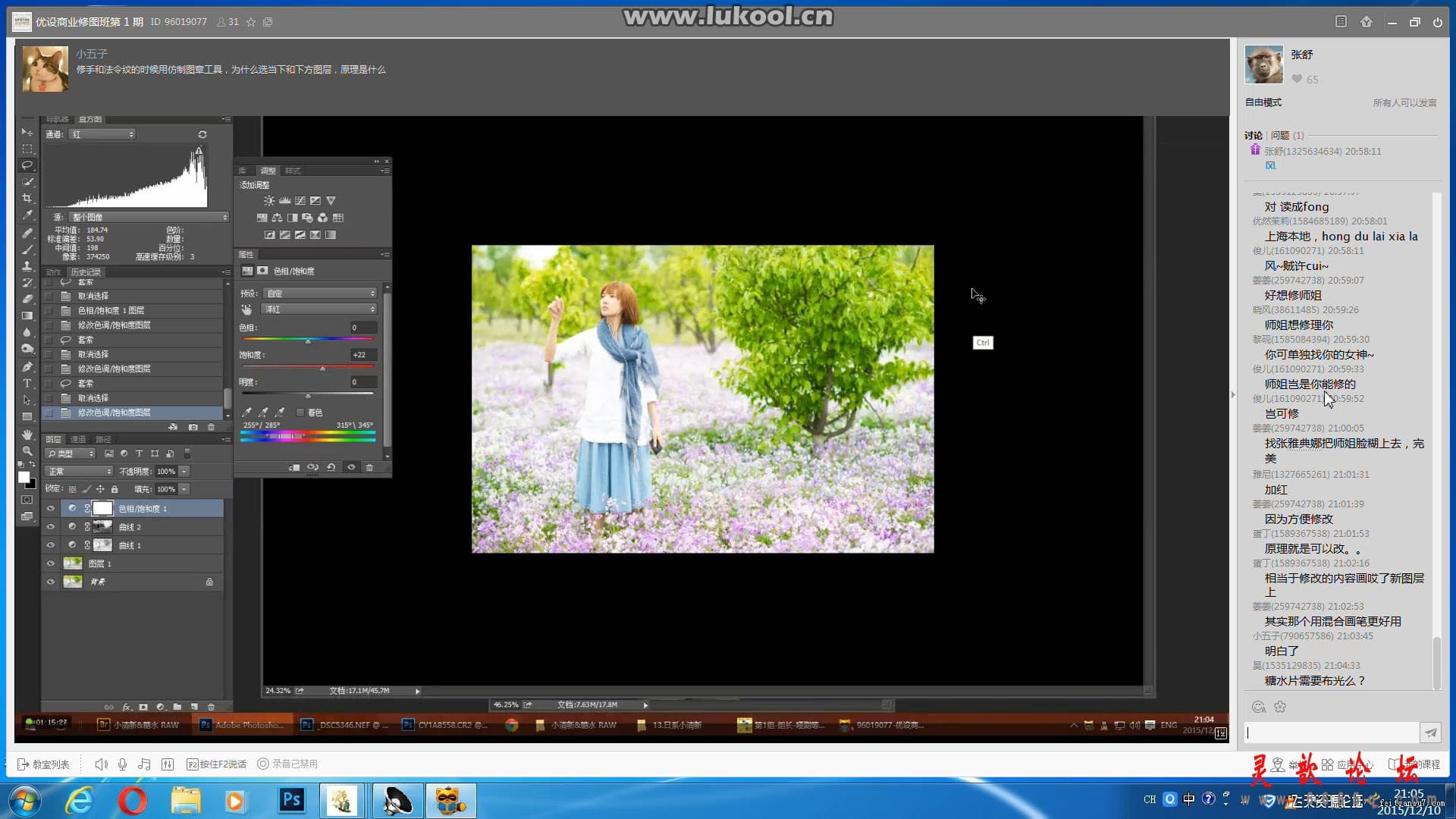
Task: Hide the 曲线 2 layer
Action: click(51, 527)
